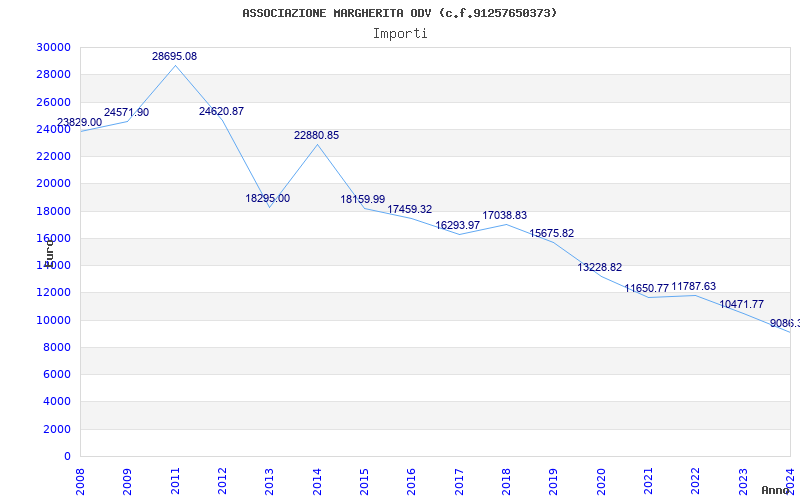Select the data label 17459.32
Screen dimensions: 800x500
pos(410,209)
